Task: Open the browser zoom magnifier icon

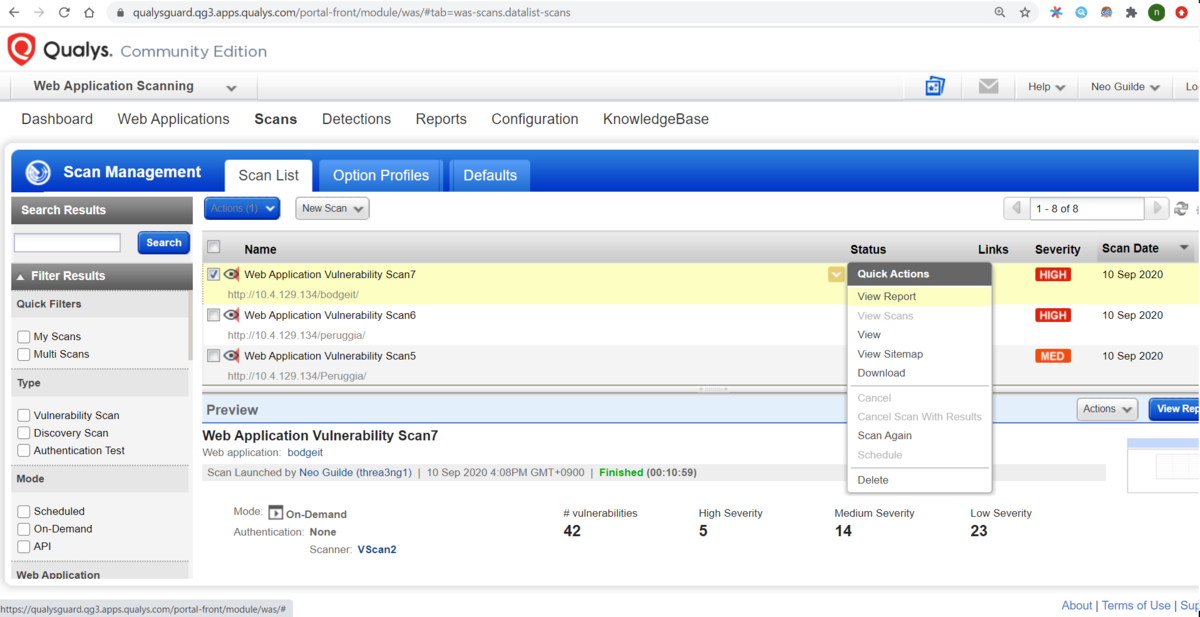Action: coord(1000,13)
